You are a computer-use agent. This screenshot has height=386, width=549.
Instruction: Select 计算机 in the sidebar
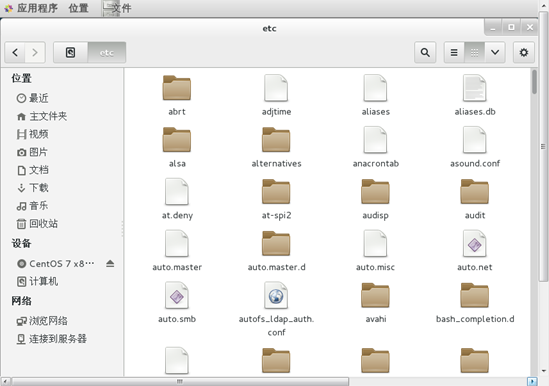[x=37, y=281]
